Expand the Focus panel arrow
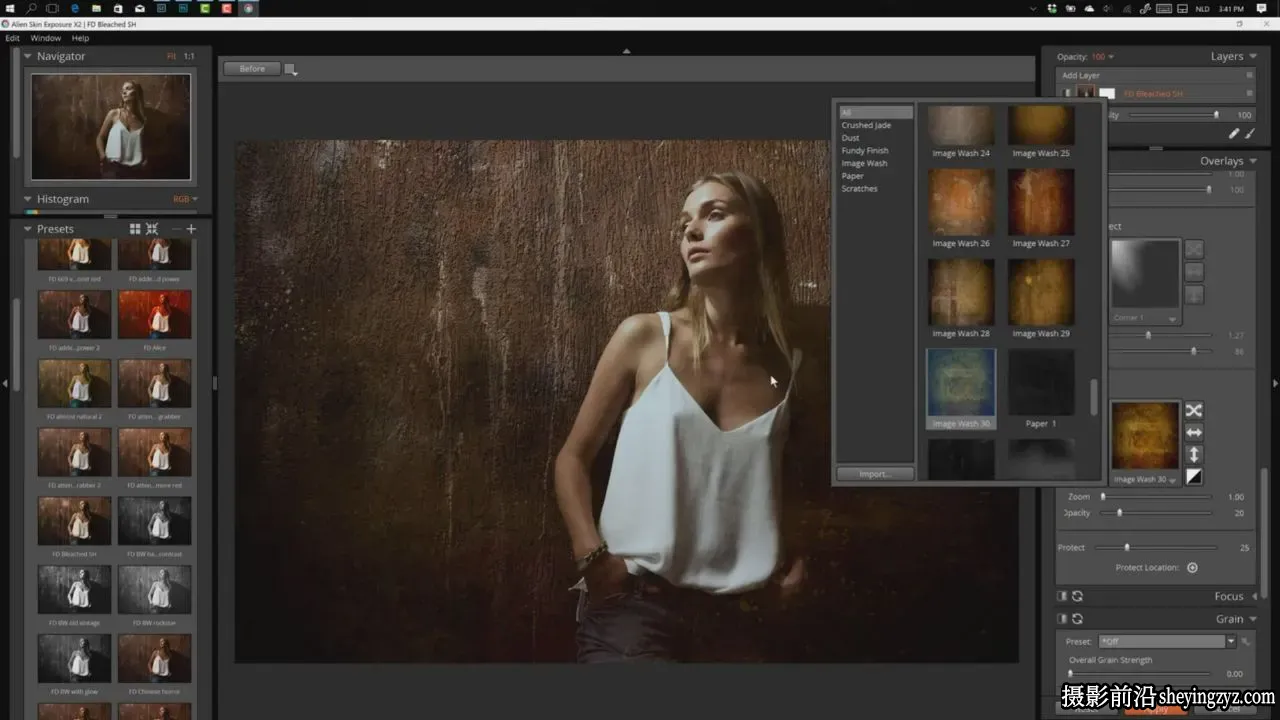 point(1253,596)
